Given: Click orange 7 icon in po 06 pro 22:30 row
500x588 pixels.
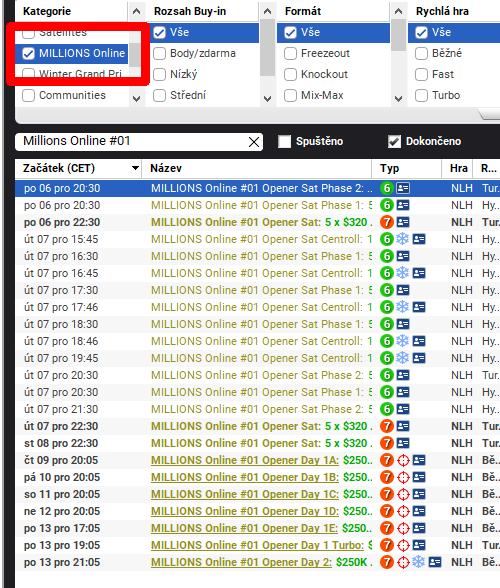Looking at the screenshot, I should point(387,222).
